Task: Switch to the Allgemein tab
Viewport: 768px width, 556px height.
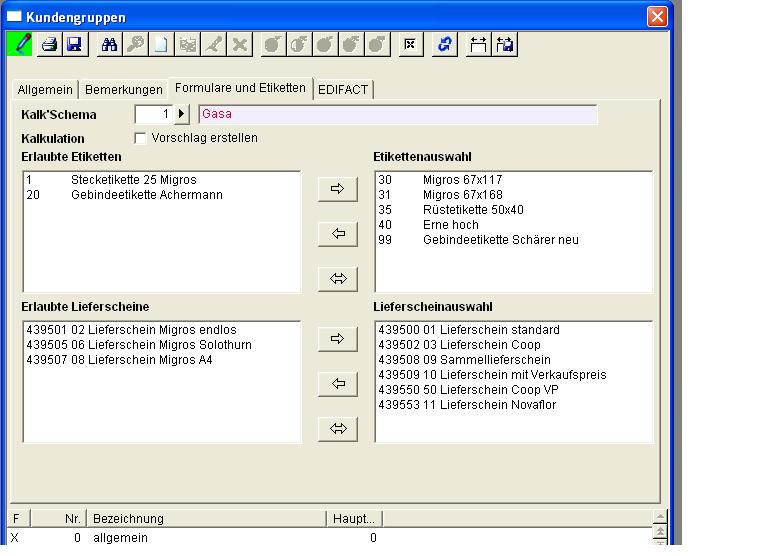Action: click(x=45, y=90)
